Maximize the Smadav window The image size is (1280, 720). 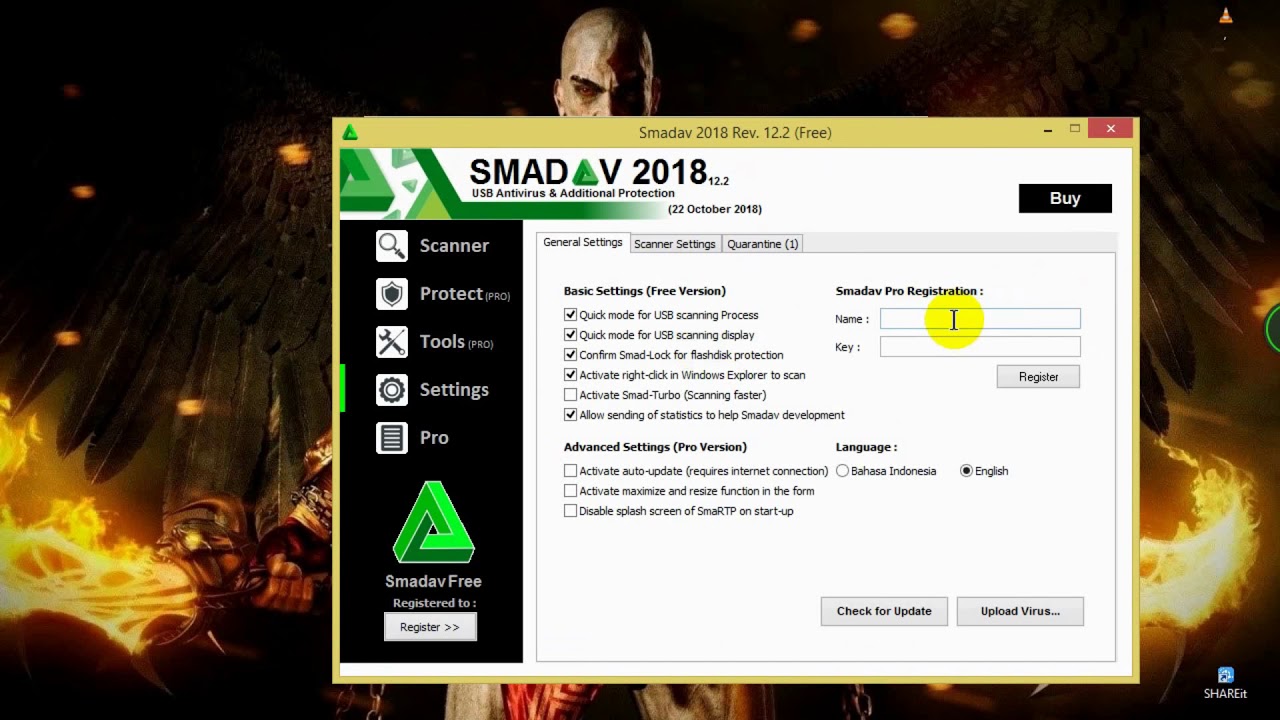[1075, 129]
